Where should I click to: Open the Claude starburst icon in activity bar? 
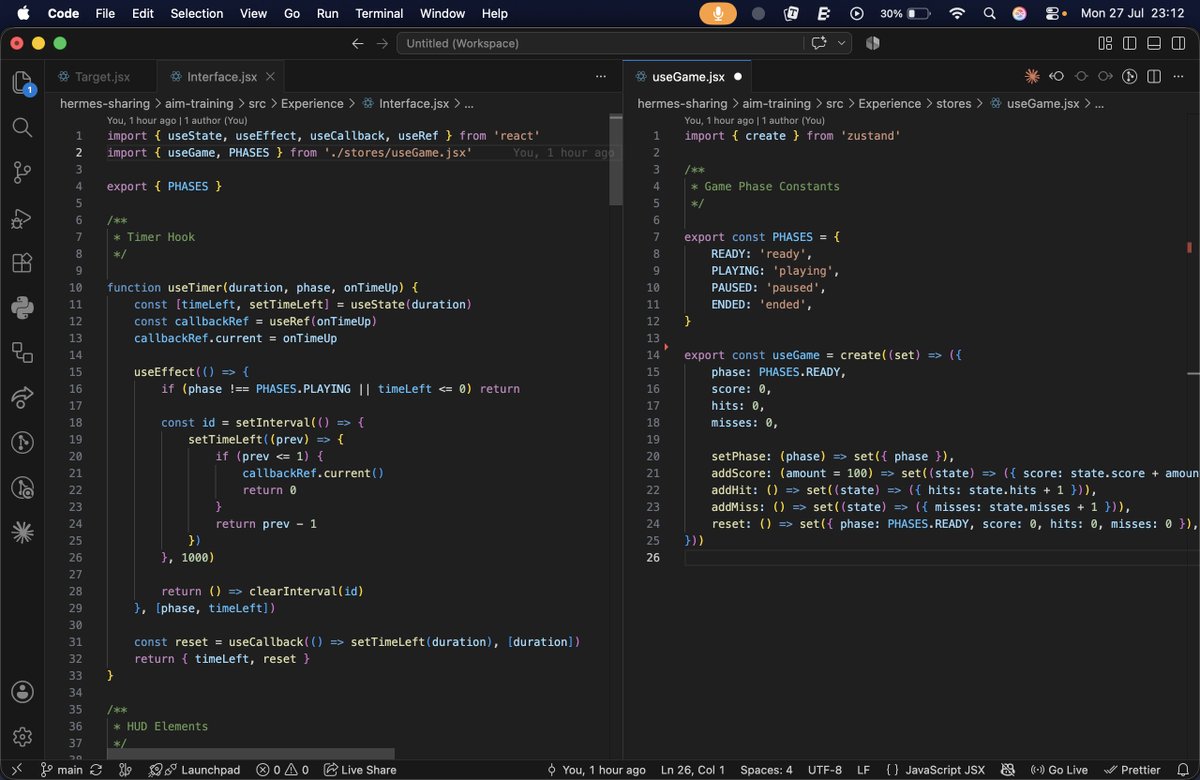tap(22, 532)
